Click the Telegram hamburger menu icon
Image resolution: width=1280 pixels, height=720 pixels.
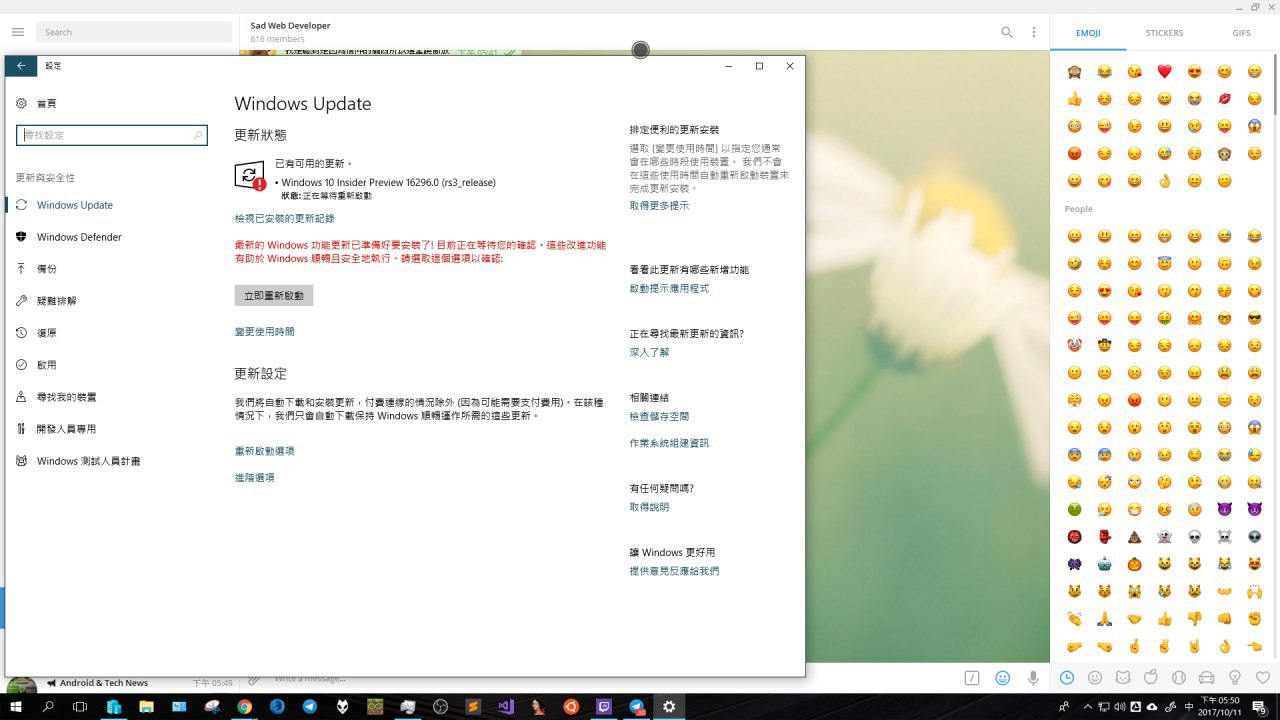(x=17, y=32)
